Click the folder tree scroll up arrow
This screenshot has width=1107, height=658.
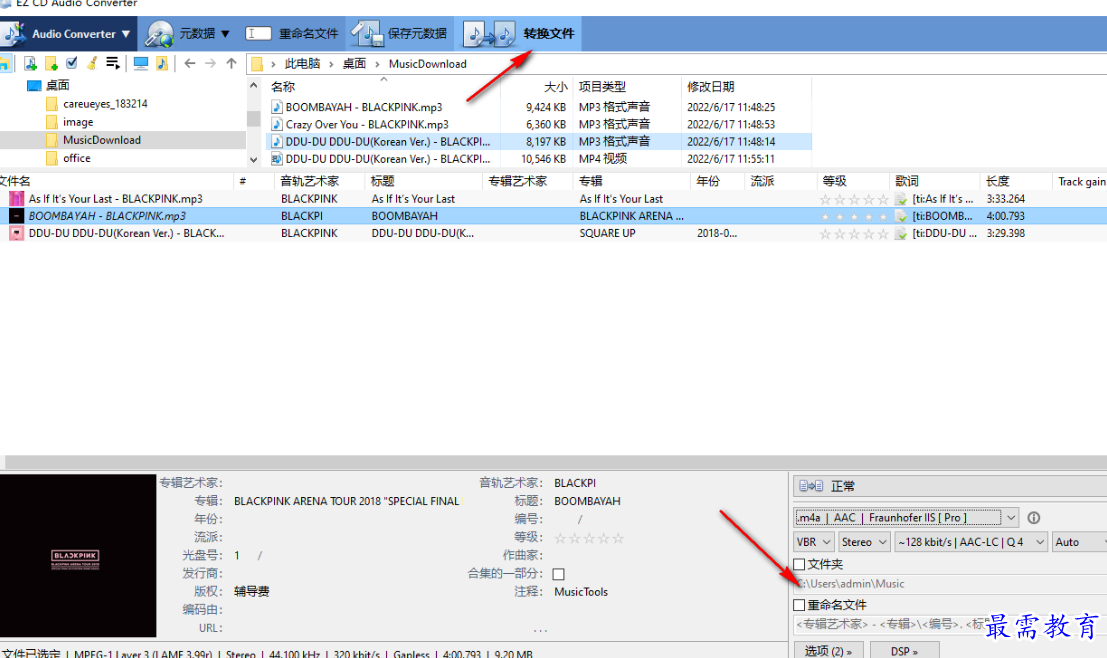(x=253, y=85)
